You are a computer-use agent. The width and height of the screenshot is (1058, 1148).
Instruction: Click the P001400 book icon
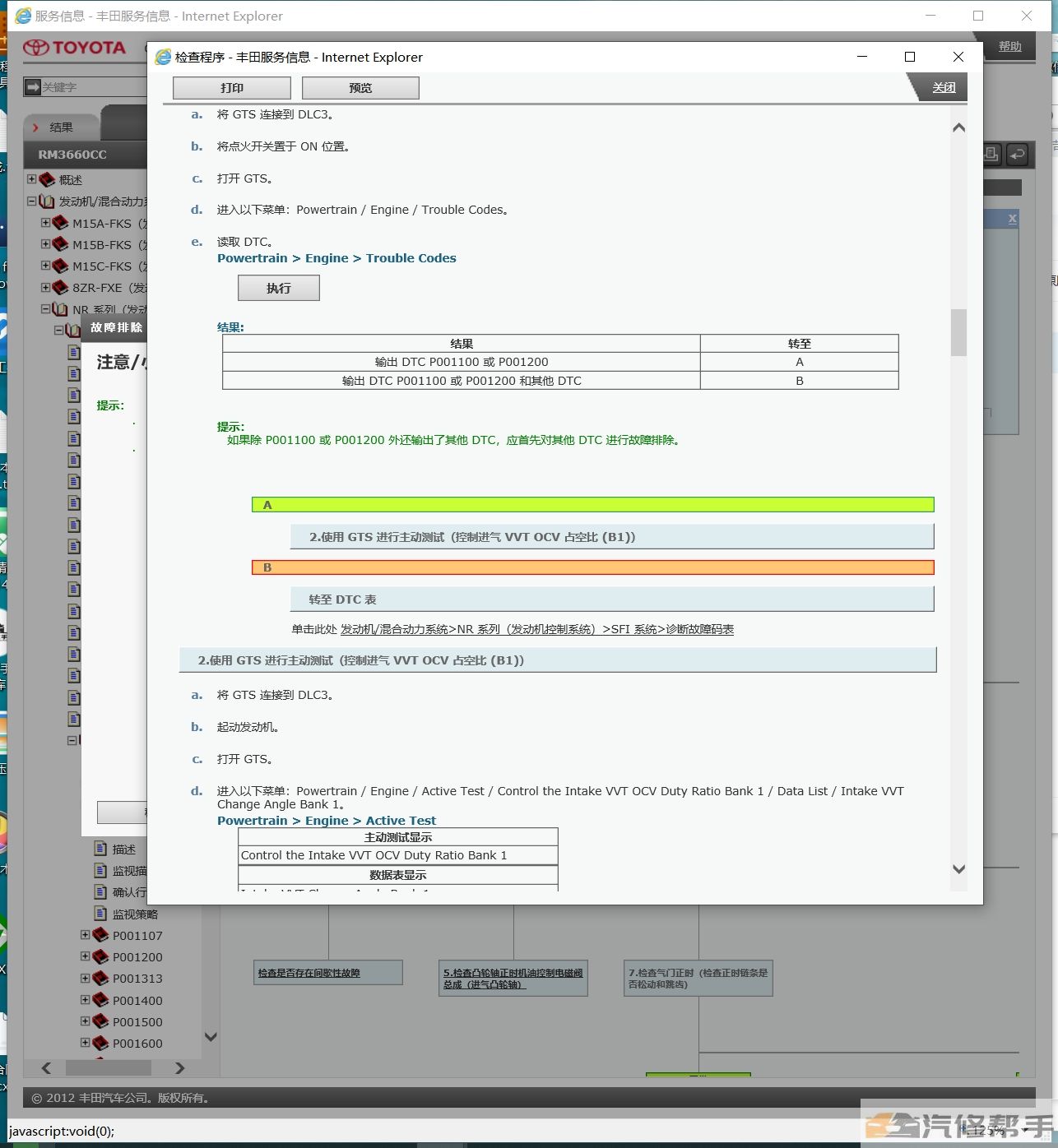point(100,1000)
